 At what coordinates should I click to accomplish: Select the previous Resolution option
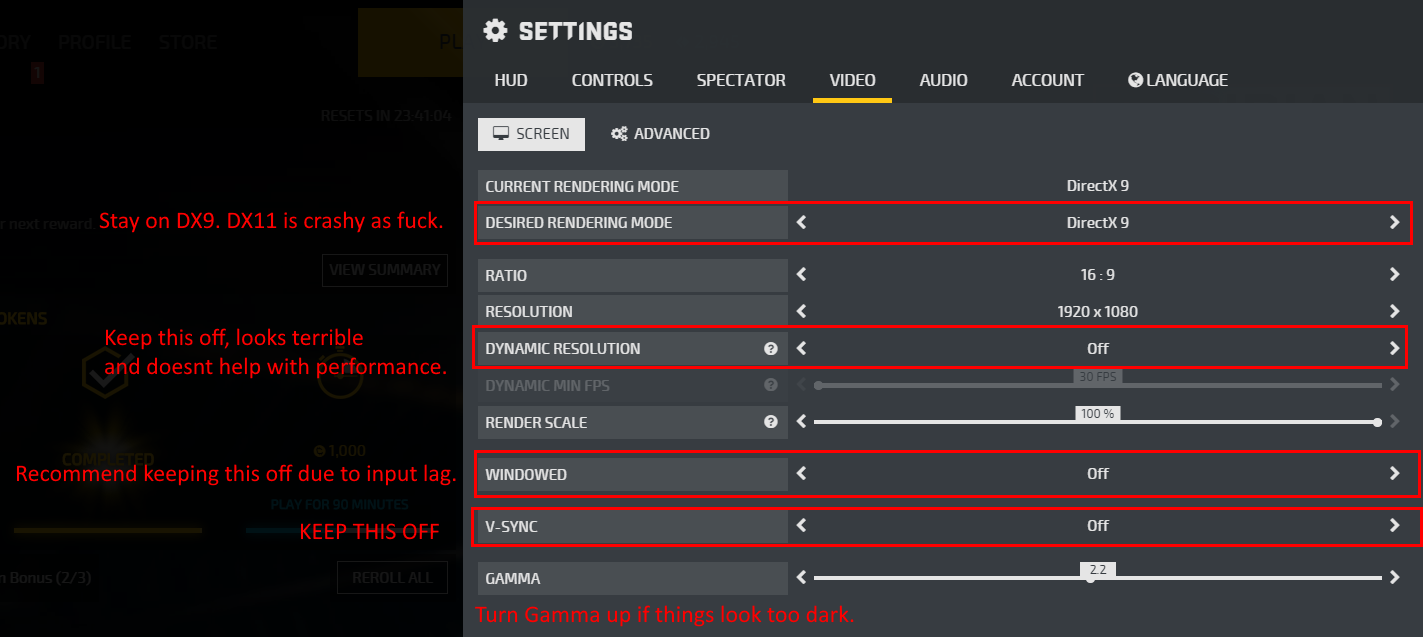click(801, 312)
